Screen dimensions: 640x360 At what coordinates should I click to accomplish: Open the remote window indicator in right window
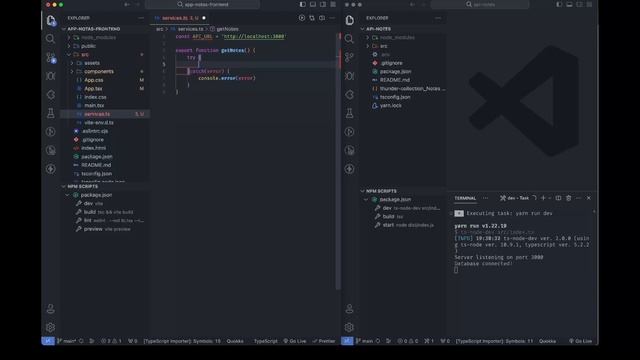[347, 341]
